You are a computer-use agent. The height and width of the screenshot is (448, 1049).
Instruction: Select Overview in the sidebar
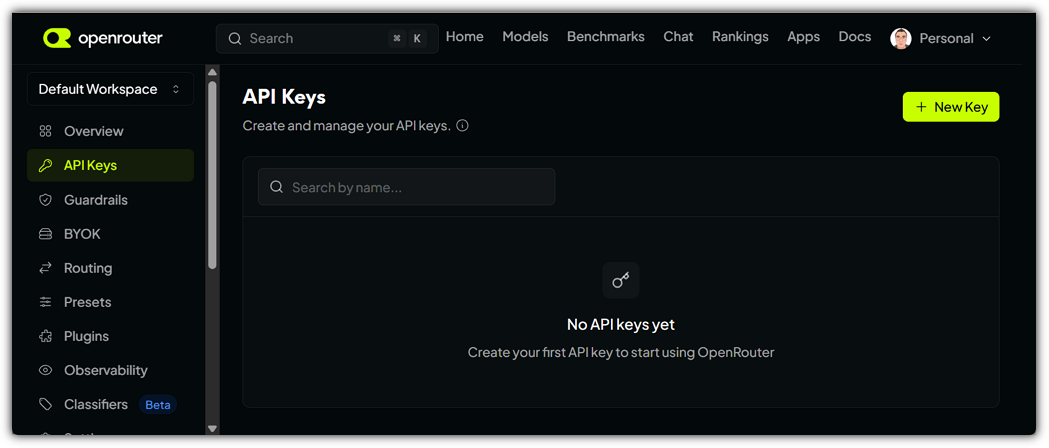[x=110, y=131]
